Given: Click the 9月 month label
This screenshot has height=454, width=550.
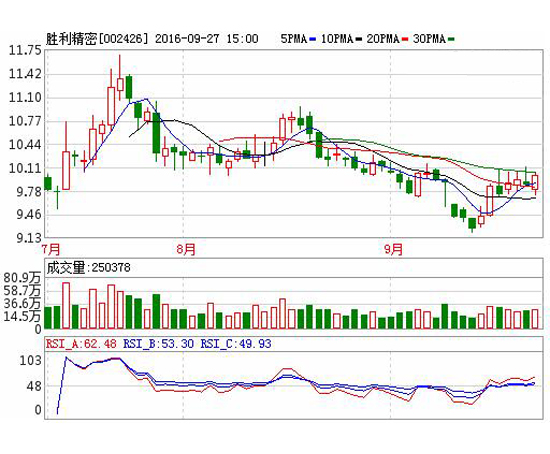Looking at the screenshot, I should (393, 249).
